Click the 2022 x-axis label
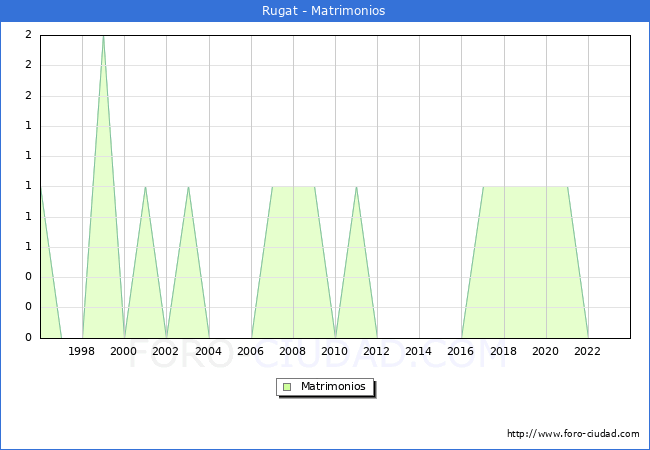Image resolution: width=650 pixels, height=450 pixels. point(588,351)
